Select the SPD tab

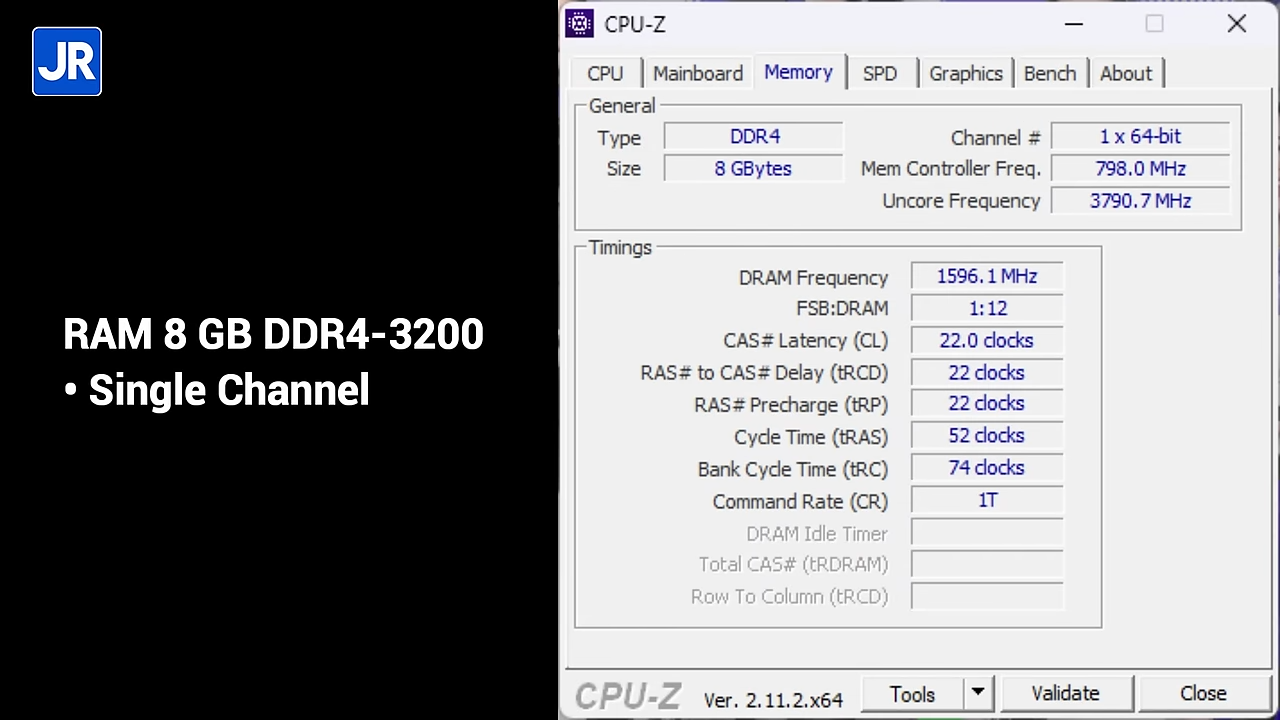879,74
